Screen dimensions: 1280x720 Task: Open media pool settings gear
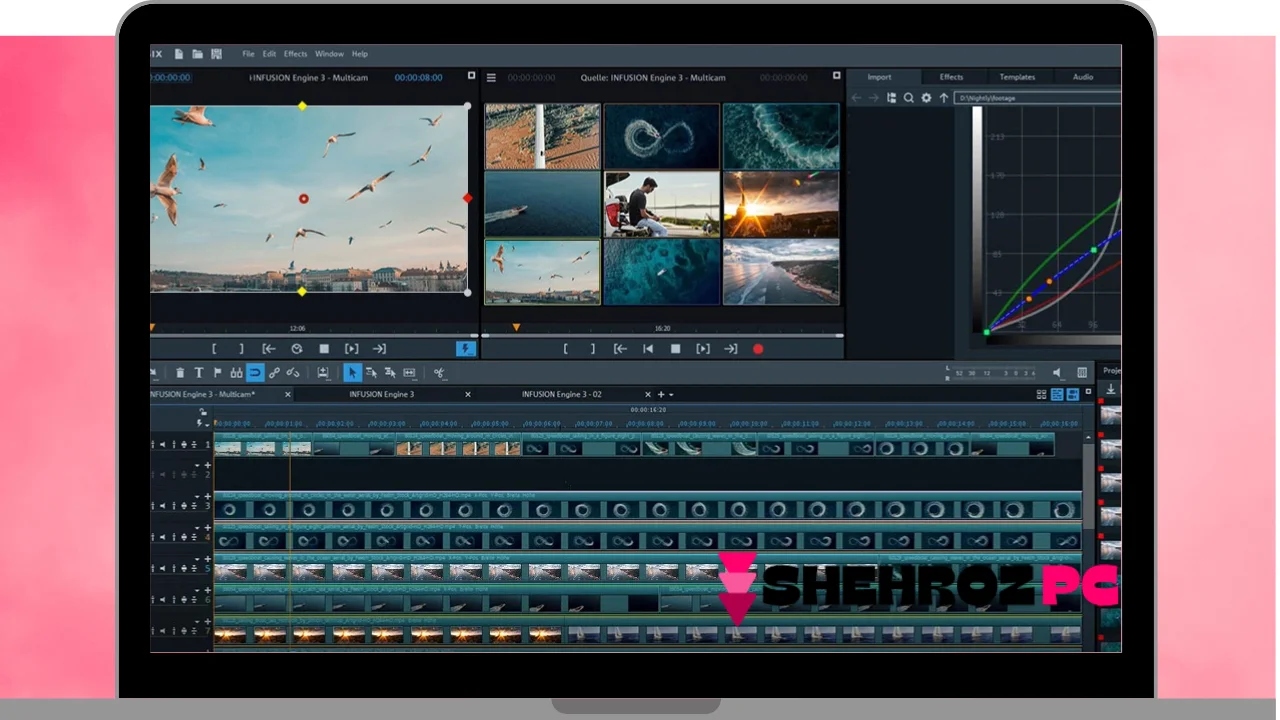point(926,98)
